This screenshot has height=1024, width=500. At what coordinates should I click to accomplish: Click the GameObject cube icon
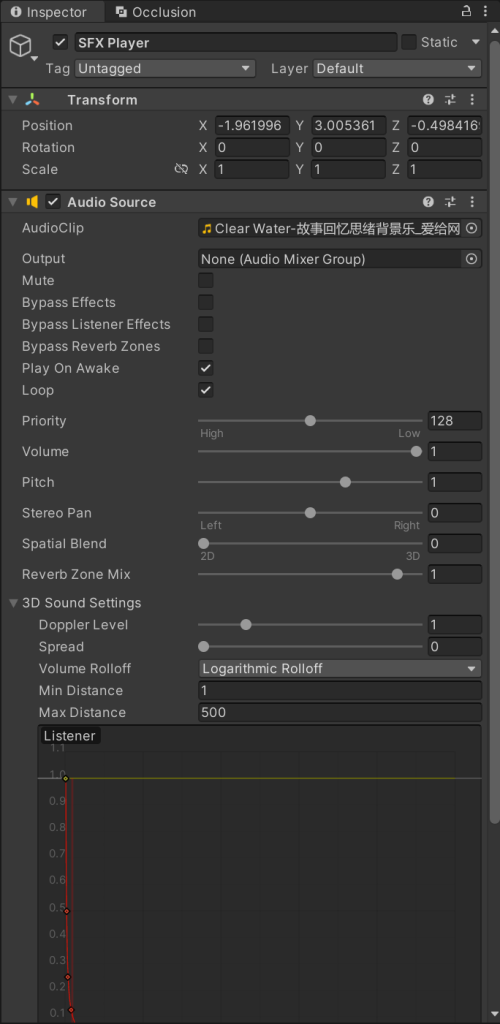[x=20, y=46]
